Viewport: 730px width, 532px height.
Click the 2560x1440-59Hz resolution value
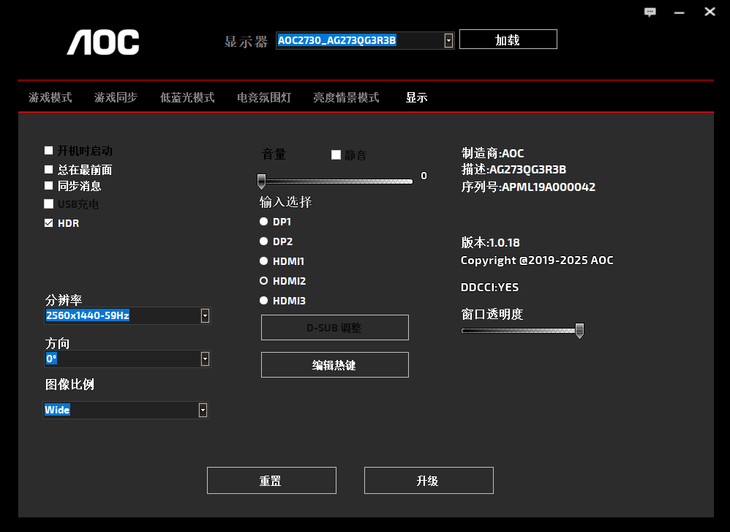point(88,316)
